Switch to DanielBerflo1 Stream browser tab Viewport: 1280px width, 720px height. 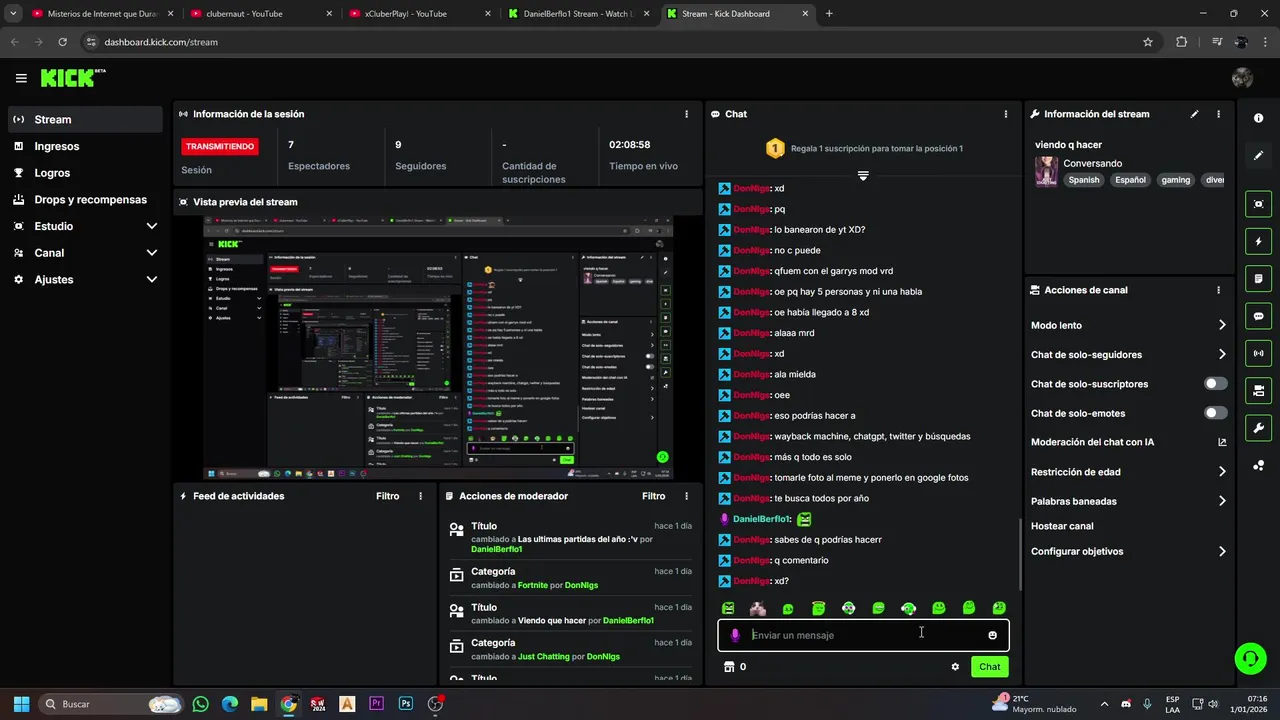[577, 14]
